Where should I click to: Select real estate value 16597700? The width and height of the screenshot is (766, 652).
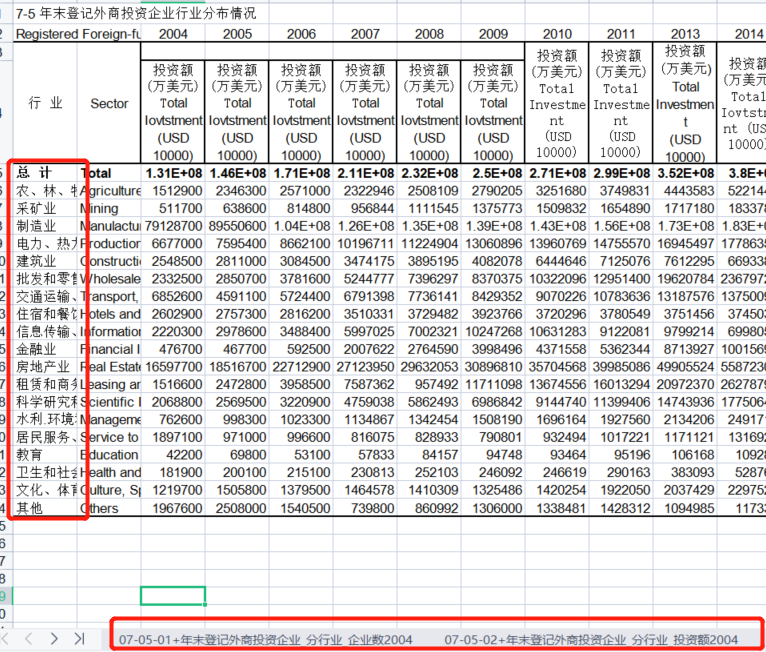(173, 367)
